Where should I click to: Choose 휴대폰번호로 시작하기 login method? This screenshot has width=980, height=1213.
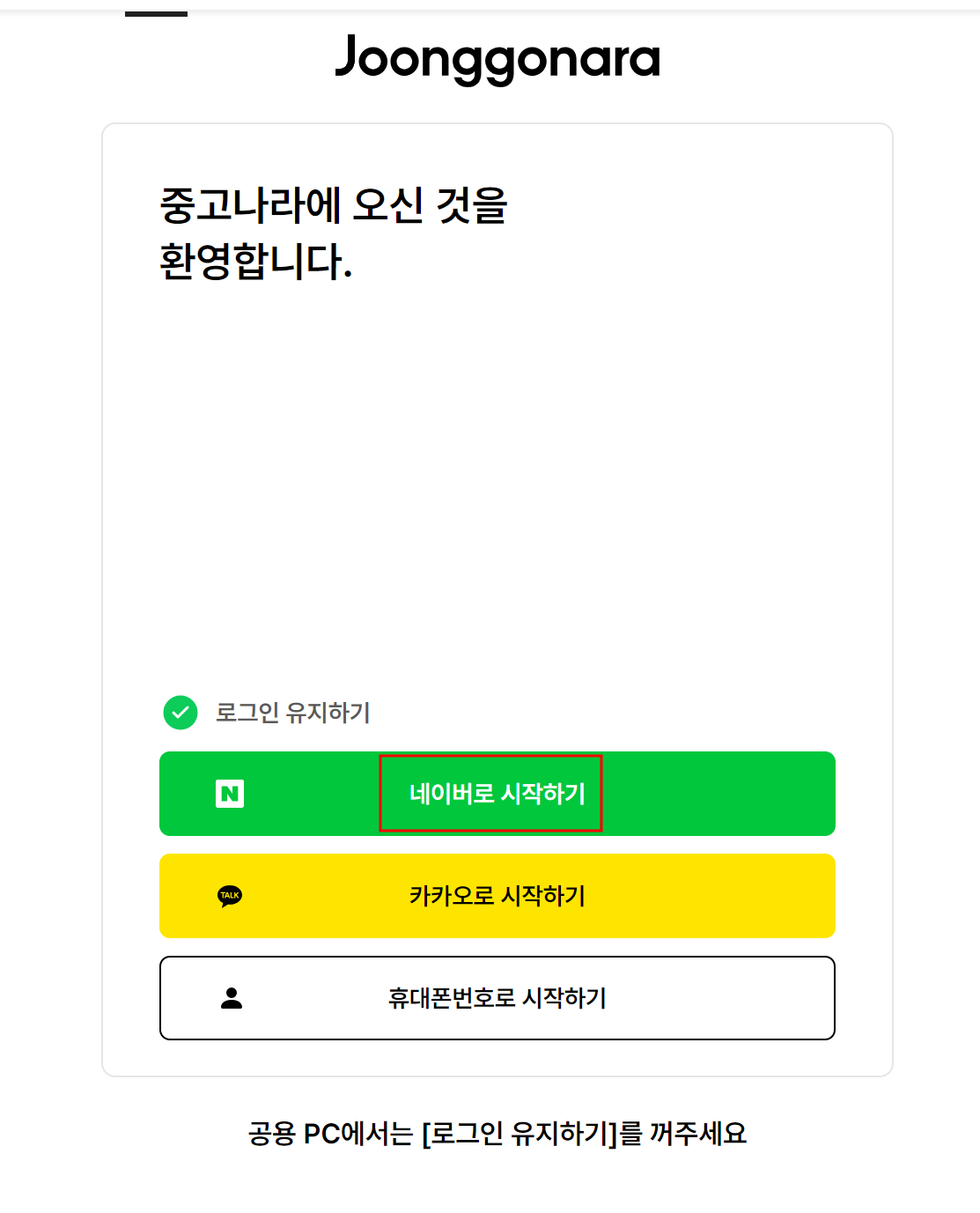pos(496,998)
